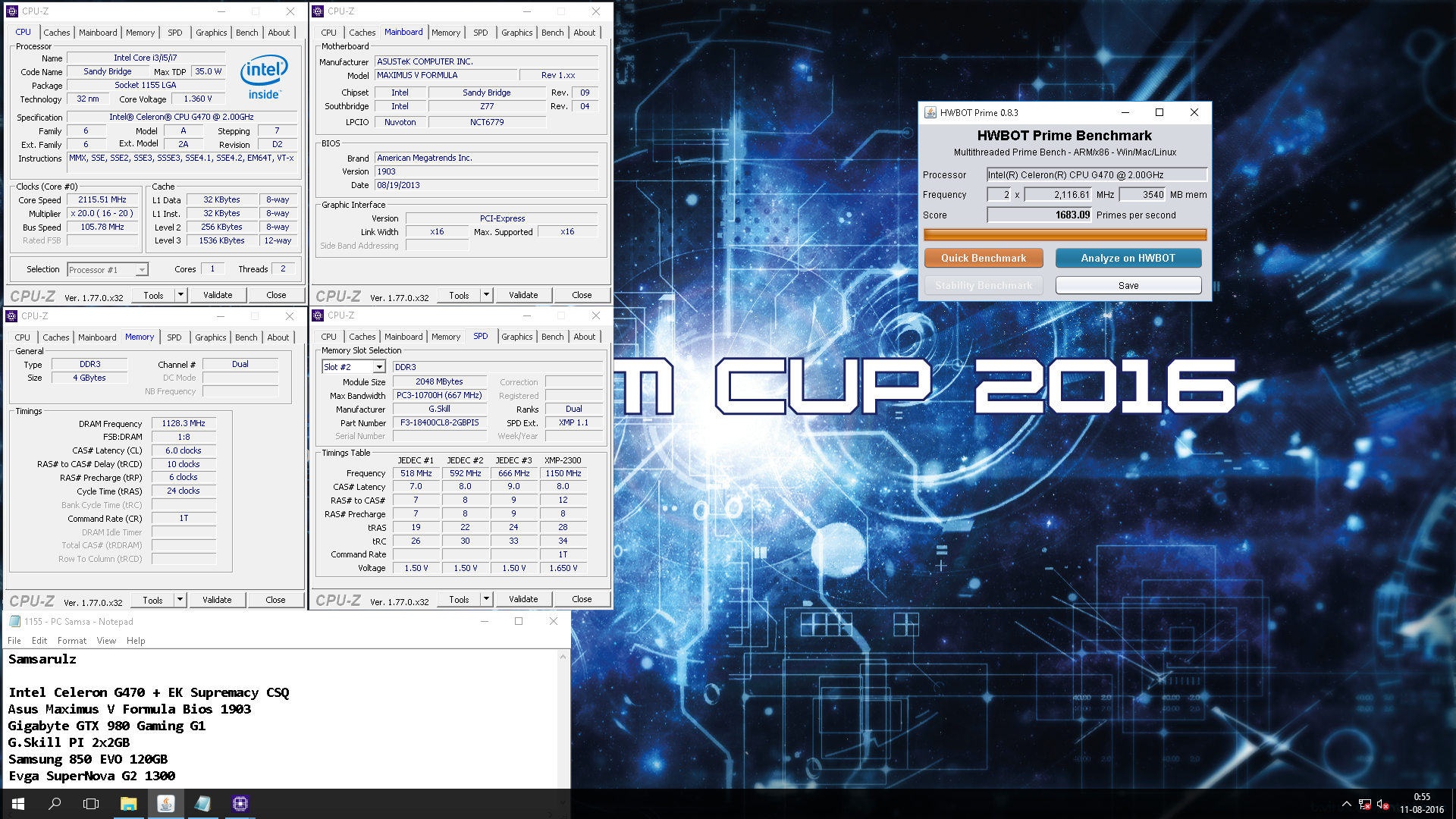Viewport: 1456px width, 819px height.
Task: Open volume tray icon
Action: pos(1382,804)
